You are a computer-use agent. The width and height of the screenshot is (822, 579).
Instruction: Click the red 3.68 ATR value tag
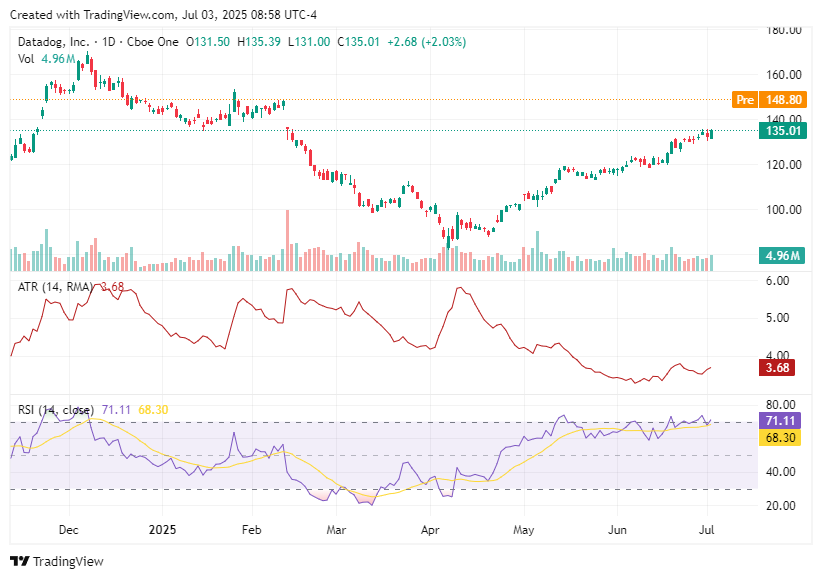click(x=777, y=368)
